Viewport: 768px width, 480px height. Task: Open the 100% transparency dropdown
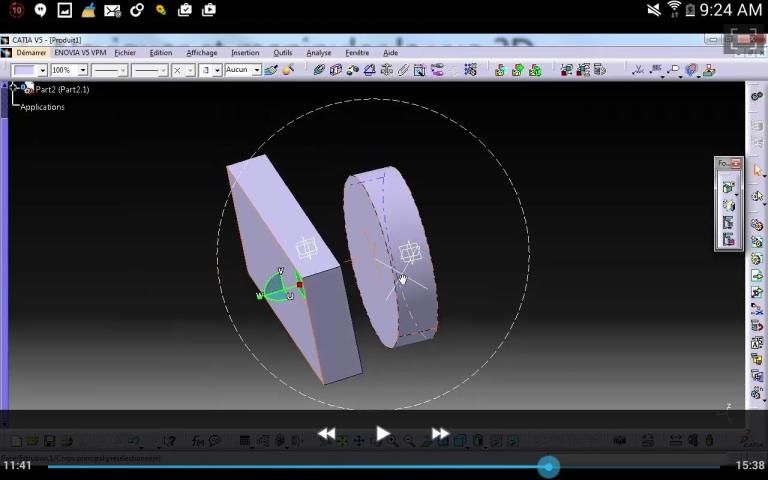[82, 70]
